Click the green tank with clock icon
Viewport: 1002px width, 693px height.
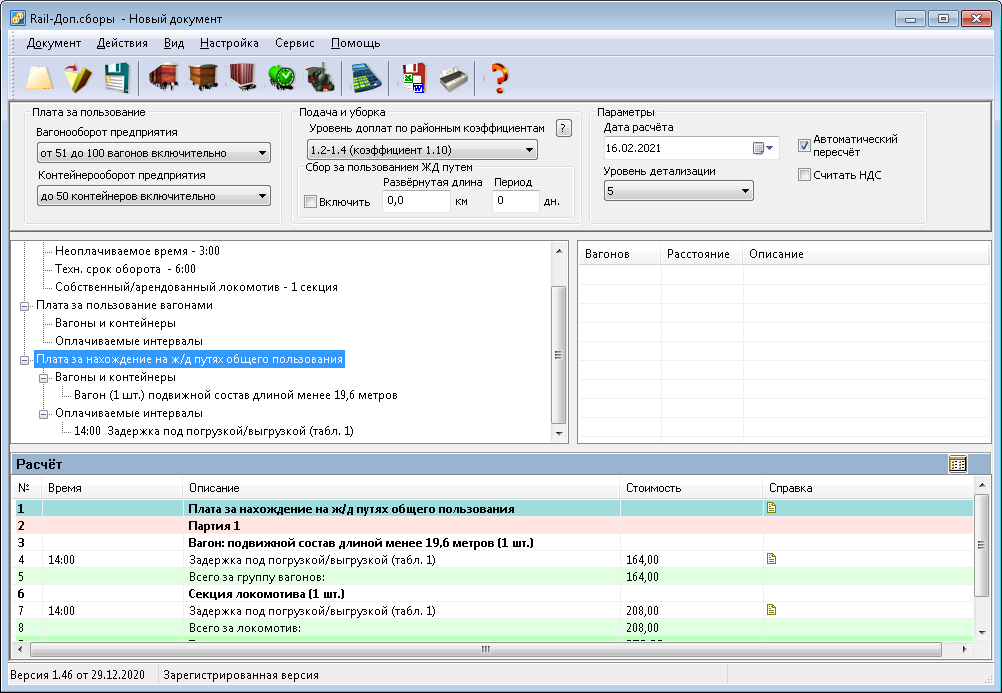pyautogui.click(x=281, y=78)
